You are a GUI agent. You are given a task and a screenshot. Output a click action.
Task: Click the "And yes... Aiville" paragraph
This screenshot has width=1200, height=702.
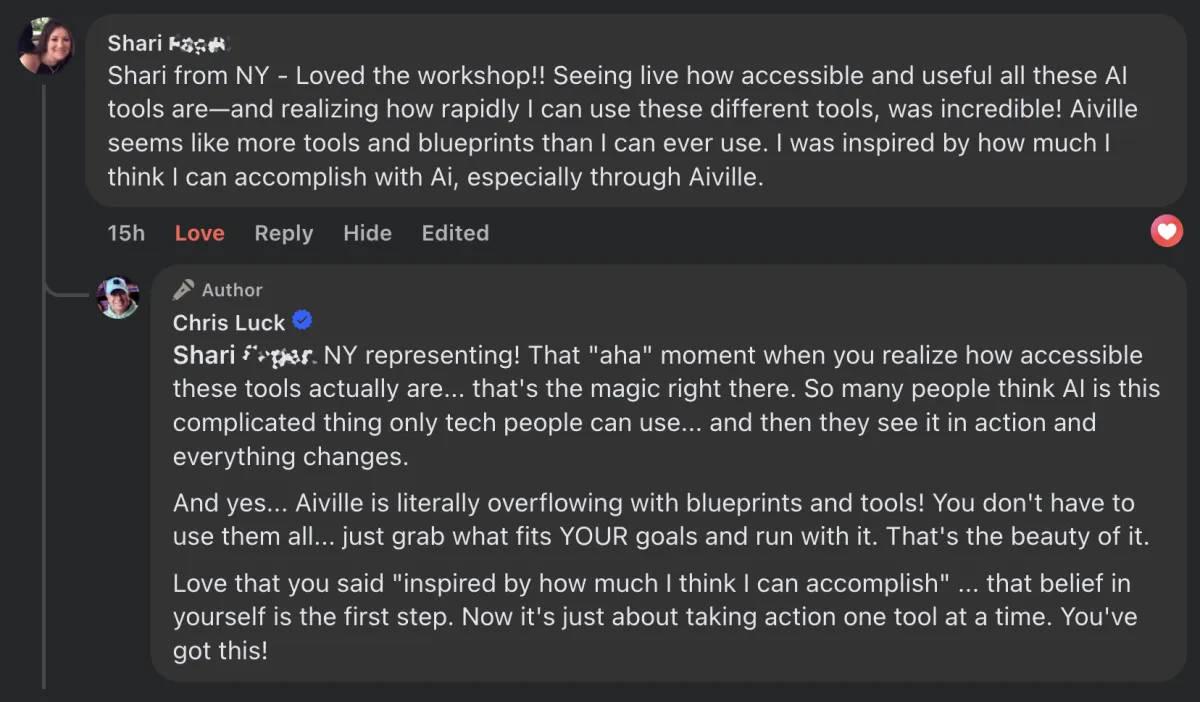click(660, 519)
